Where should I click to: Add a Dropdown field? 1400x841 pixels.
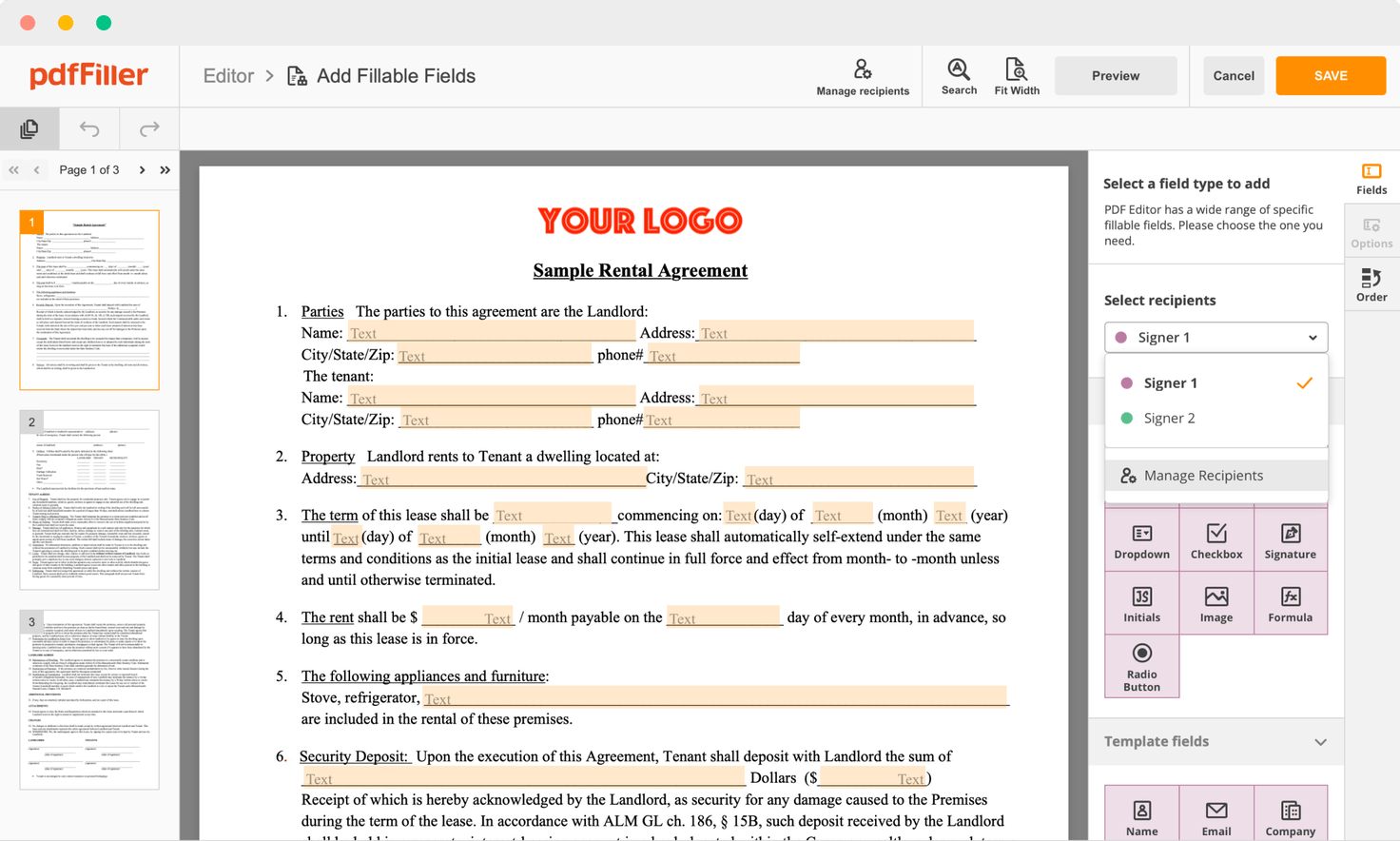(1141, 539)
